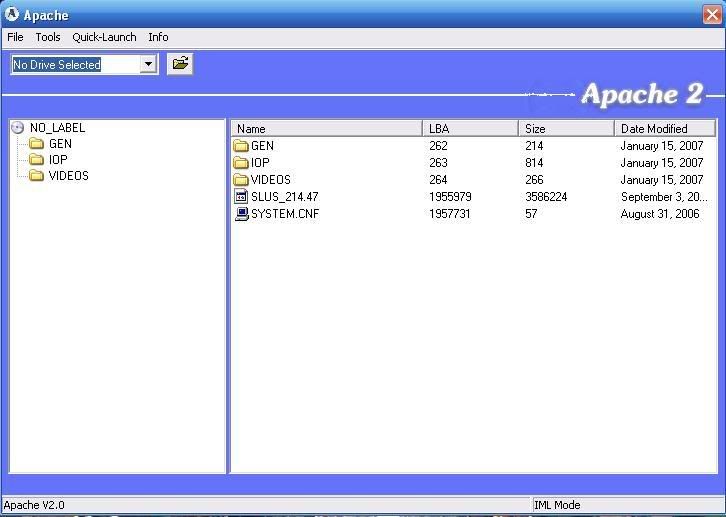Click size value 266
The width and height of the screenshot is (726, 517).
click(534, 180)
